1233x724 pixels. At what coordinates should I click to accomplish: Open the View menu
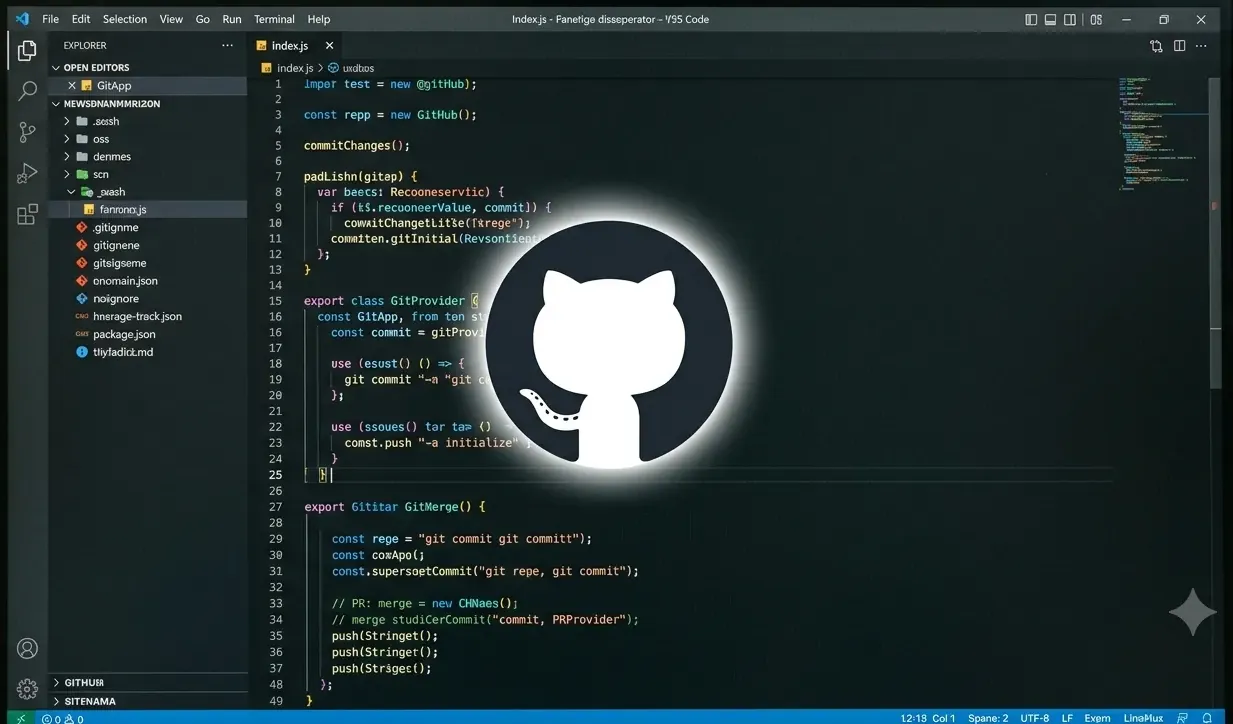pos(171,19)
